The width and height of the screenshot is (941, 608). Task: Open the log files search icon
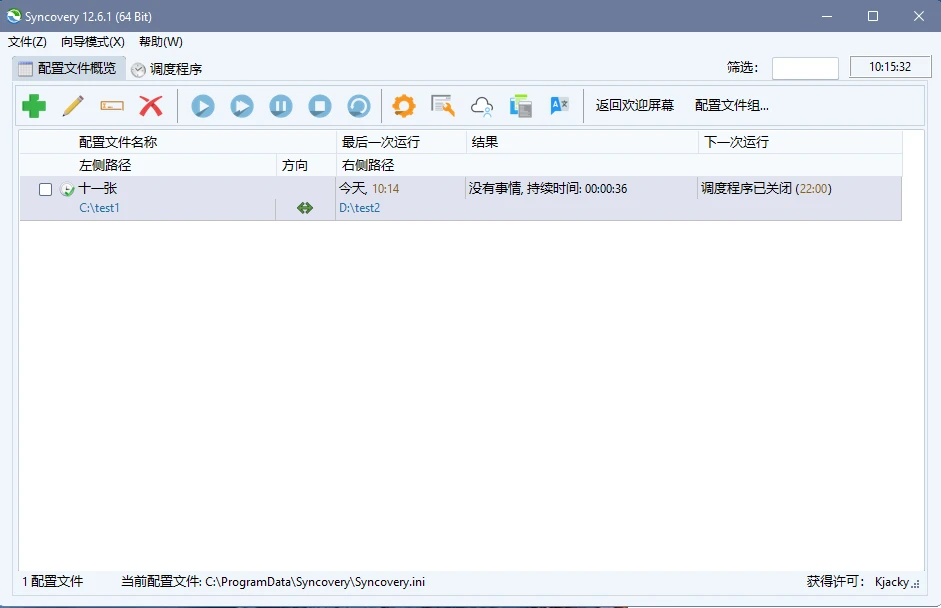coord(443,106)
